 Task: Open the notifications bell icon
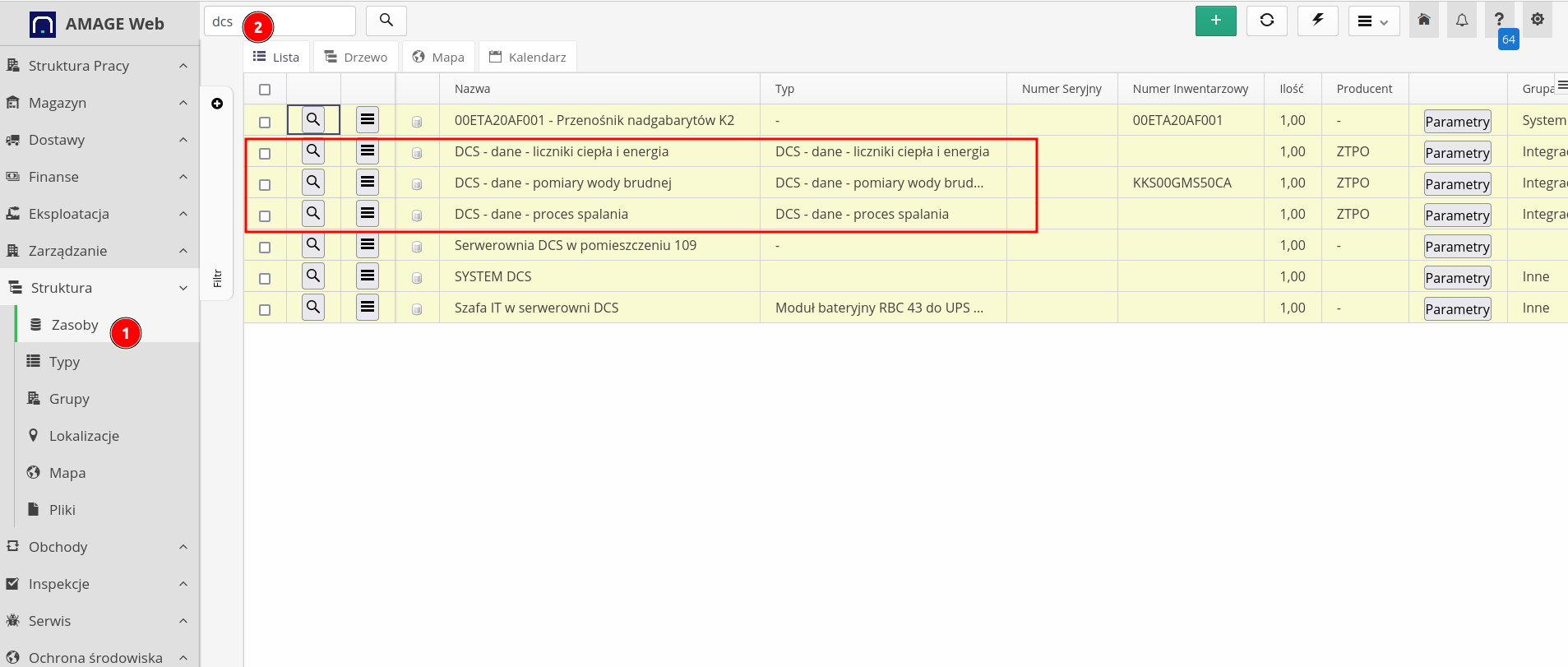click(x=1461, y=21)
